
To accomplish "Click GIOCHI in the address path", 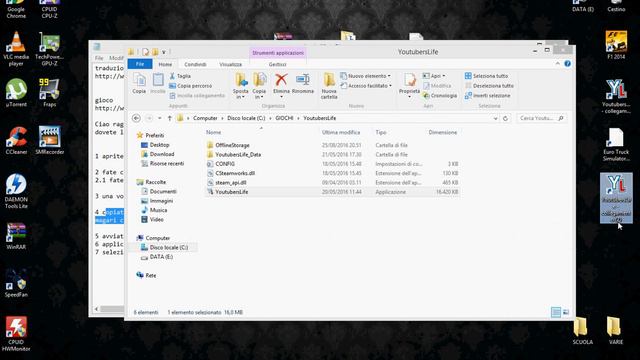I will click(x=284, y=118).
